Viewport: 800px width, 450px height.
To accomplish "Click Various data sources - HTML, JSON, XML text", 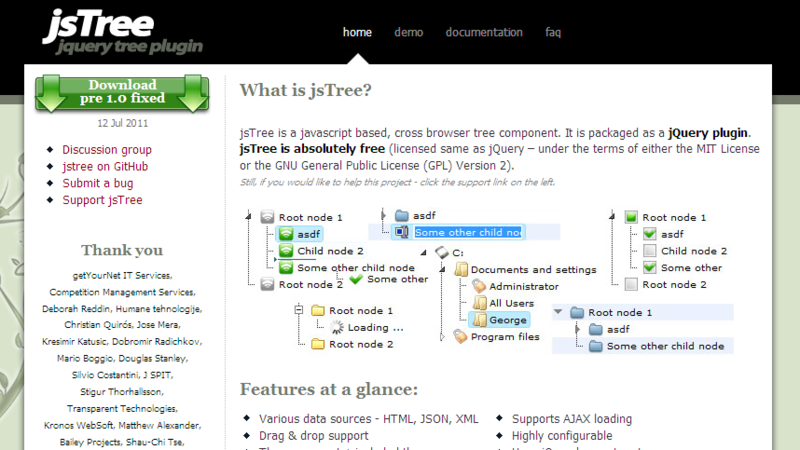I will coord(368,419).
